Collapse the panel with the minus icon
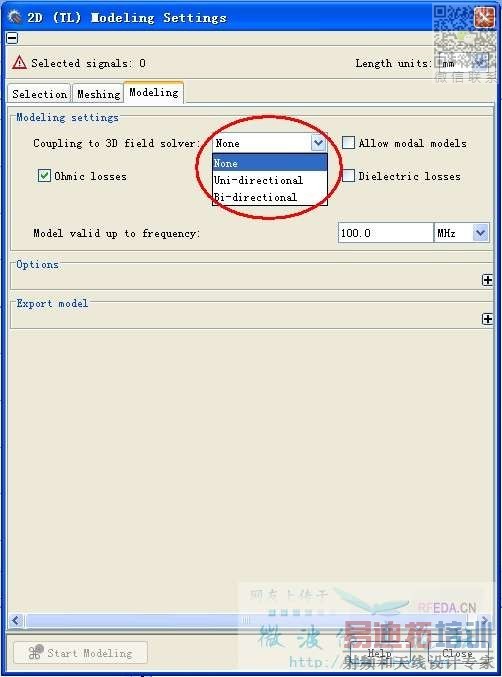This screenshot has height=677, width=502. pyautogui.click(x=12, y=38)
